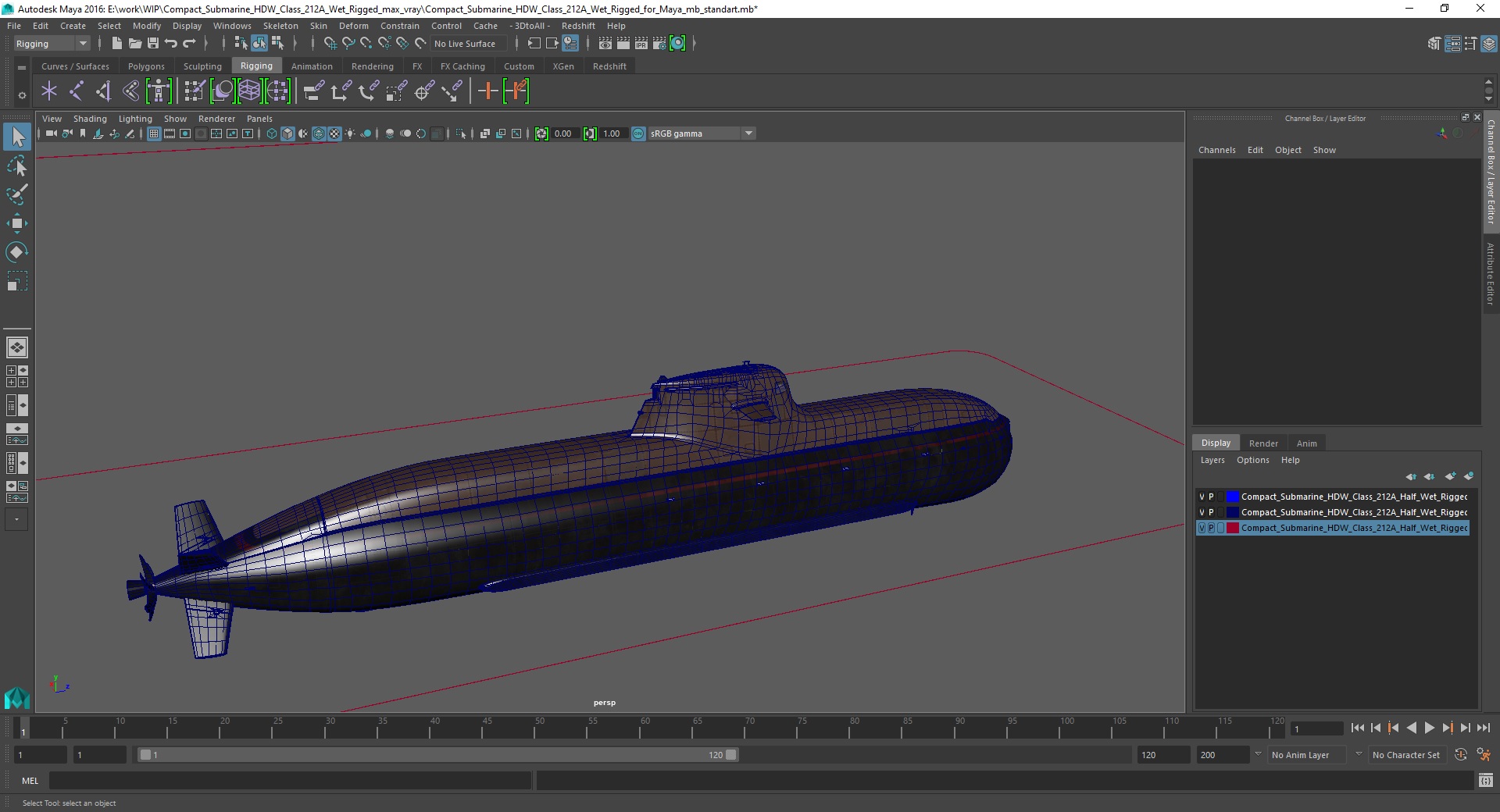Toggle Auto Keyframe button
Image resolution: width=1500 pixels, height=812 pixels.
coord(1460,755)
